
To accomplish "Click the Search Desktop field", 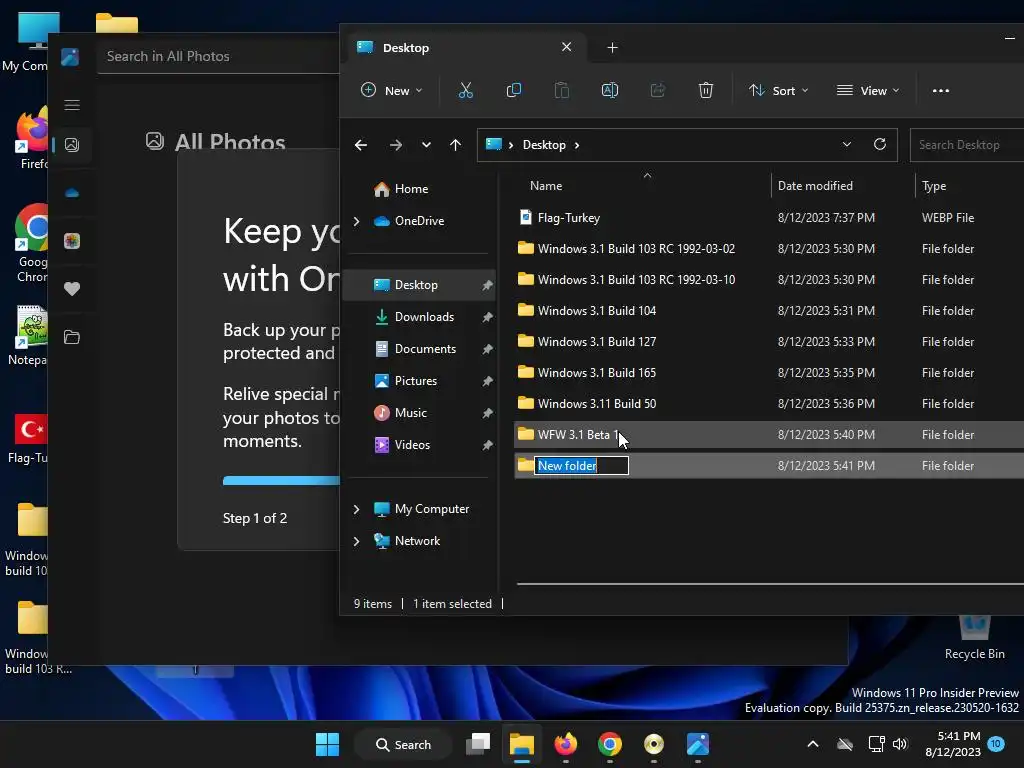I will pyautogui.click(x=967, y=145).
